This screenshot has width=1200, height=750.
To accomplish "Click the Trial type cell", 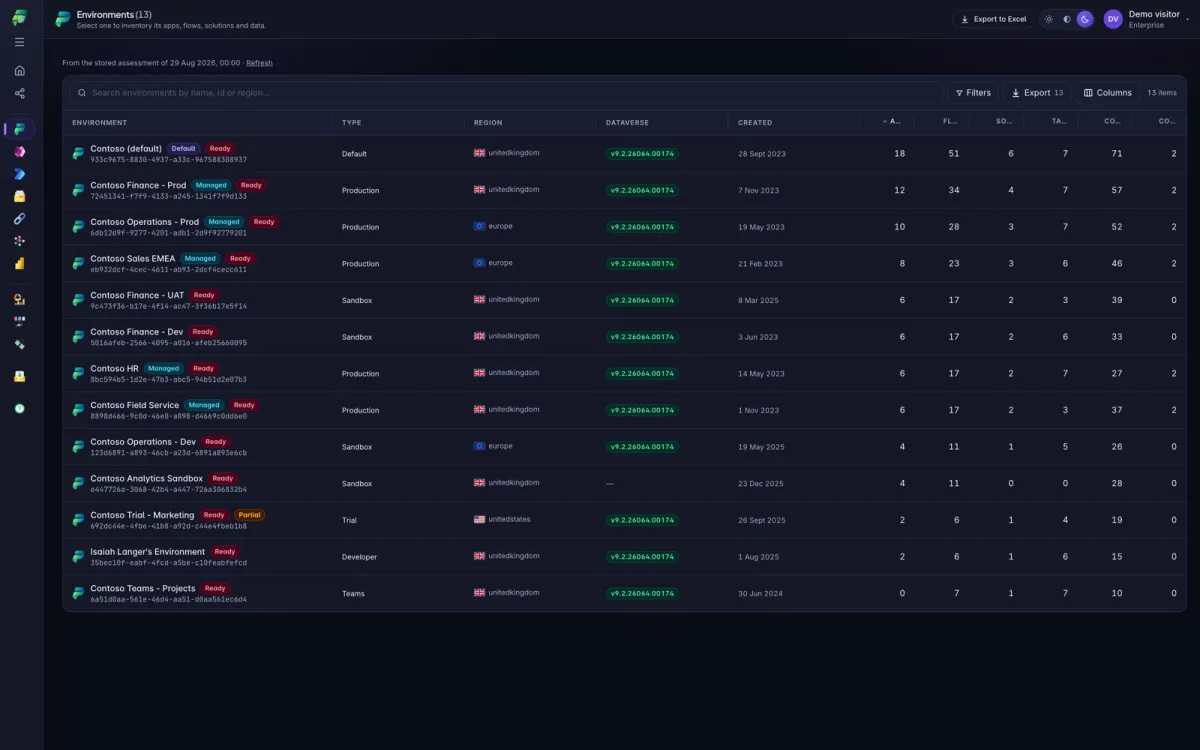I will click(349, 520).
